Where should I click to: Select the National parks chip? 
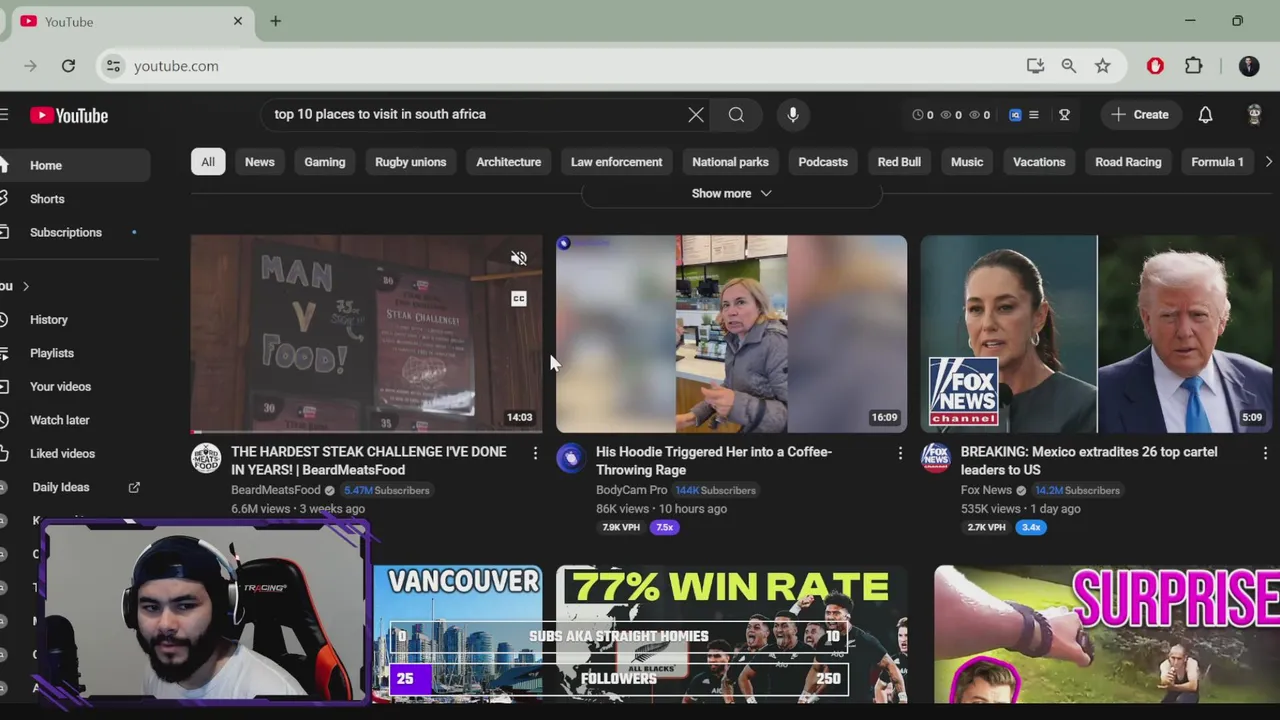[730, 162]
